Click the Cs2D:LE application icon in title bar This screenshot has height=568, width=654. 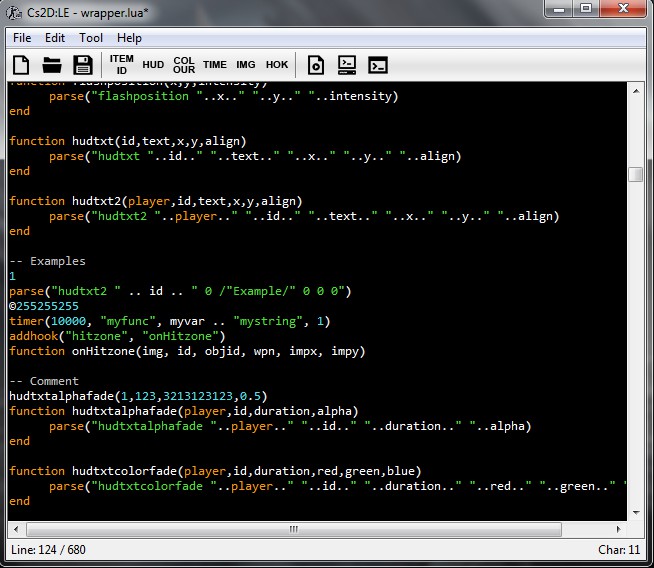coord(13,13)
